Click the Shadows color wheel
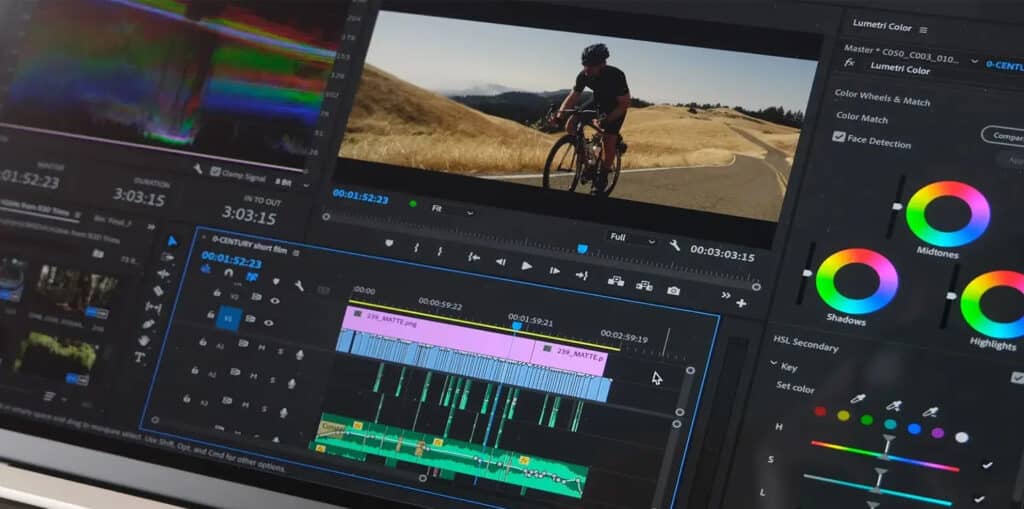1024x509 pixels. click(x=857, y=282)
